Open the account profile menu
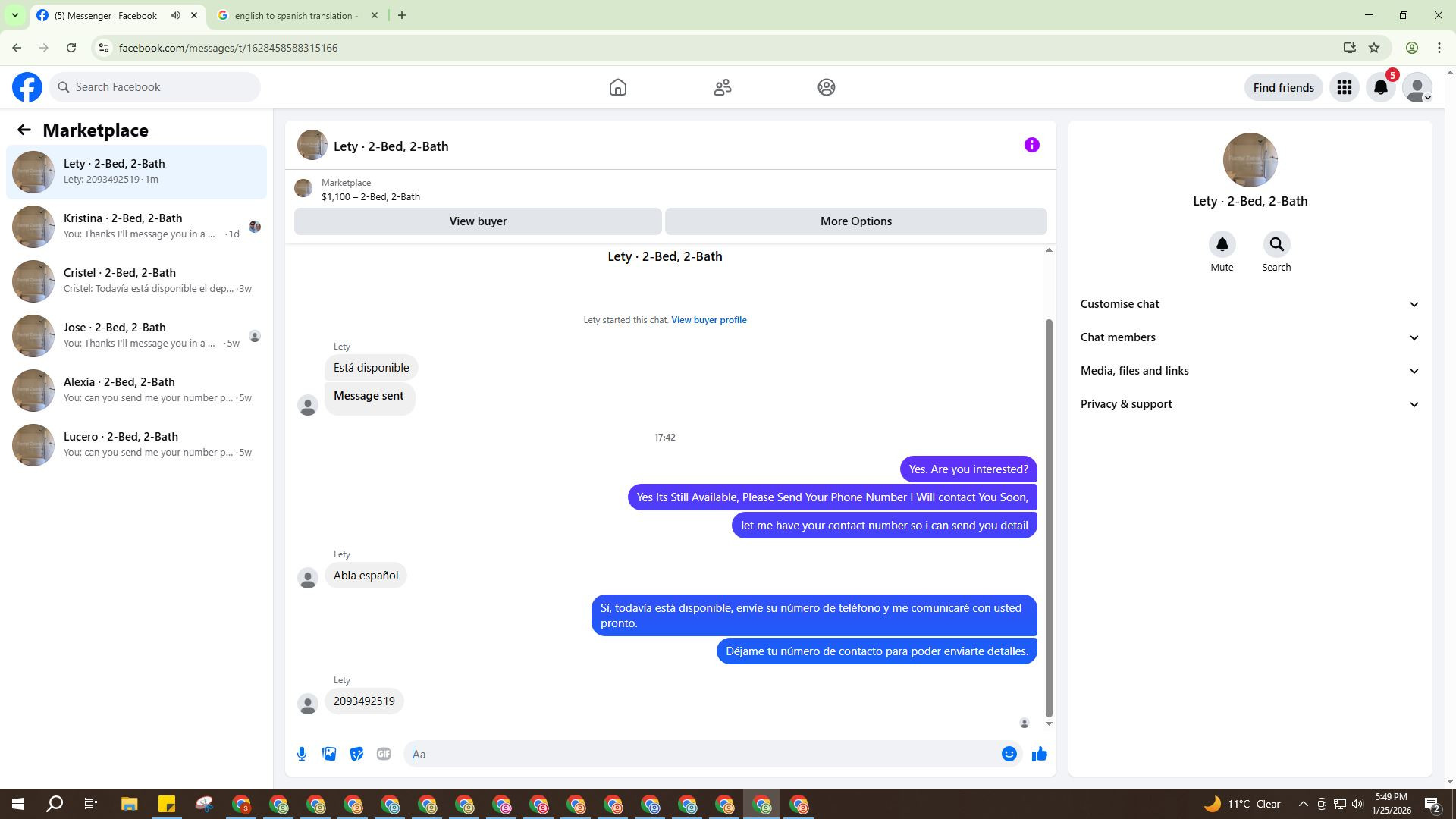 tap(1417, 87)
